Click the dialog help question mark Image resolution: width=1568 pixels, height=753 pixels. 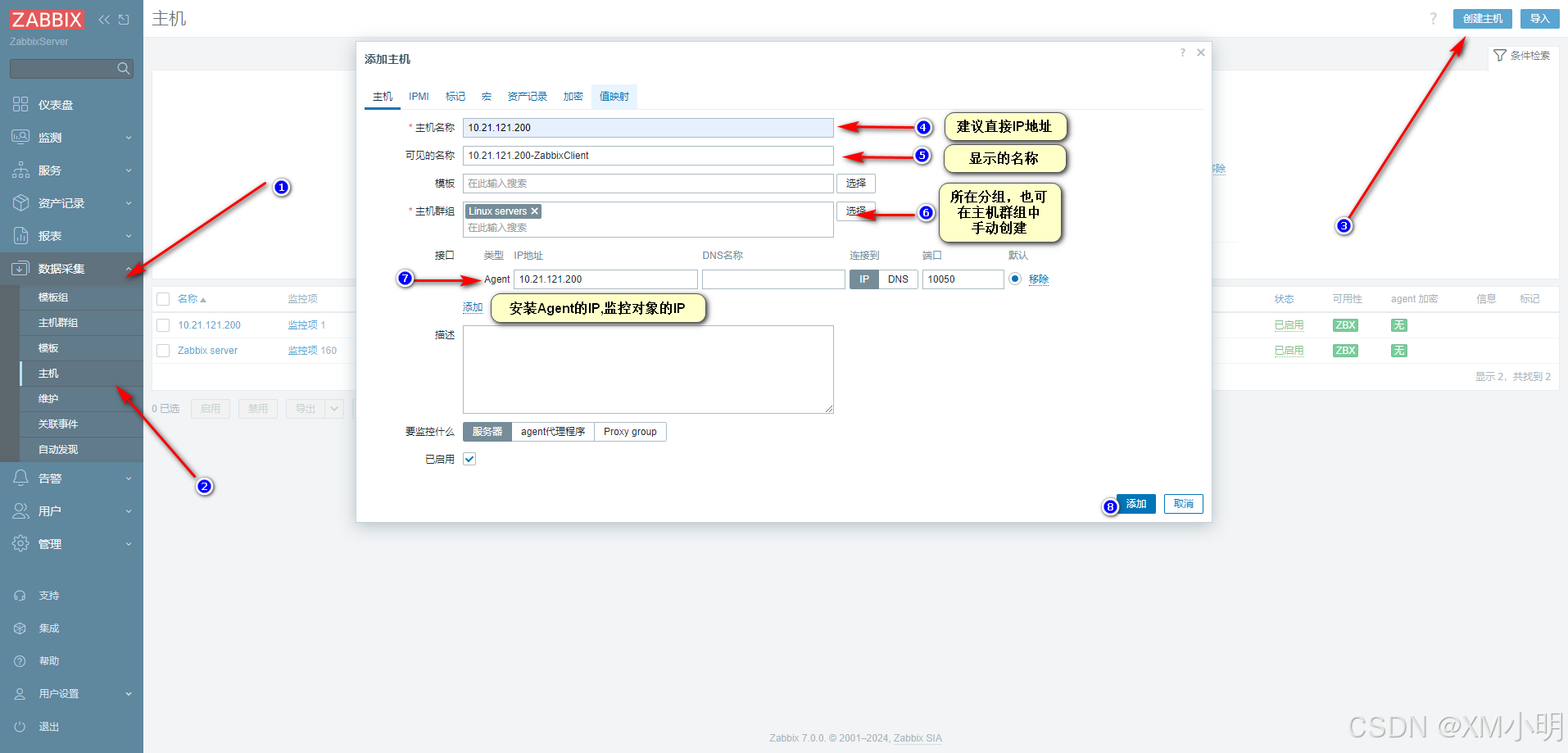coord(1182,52)
